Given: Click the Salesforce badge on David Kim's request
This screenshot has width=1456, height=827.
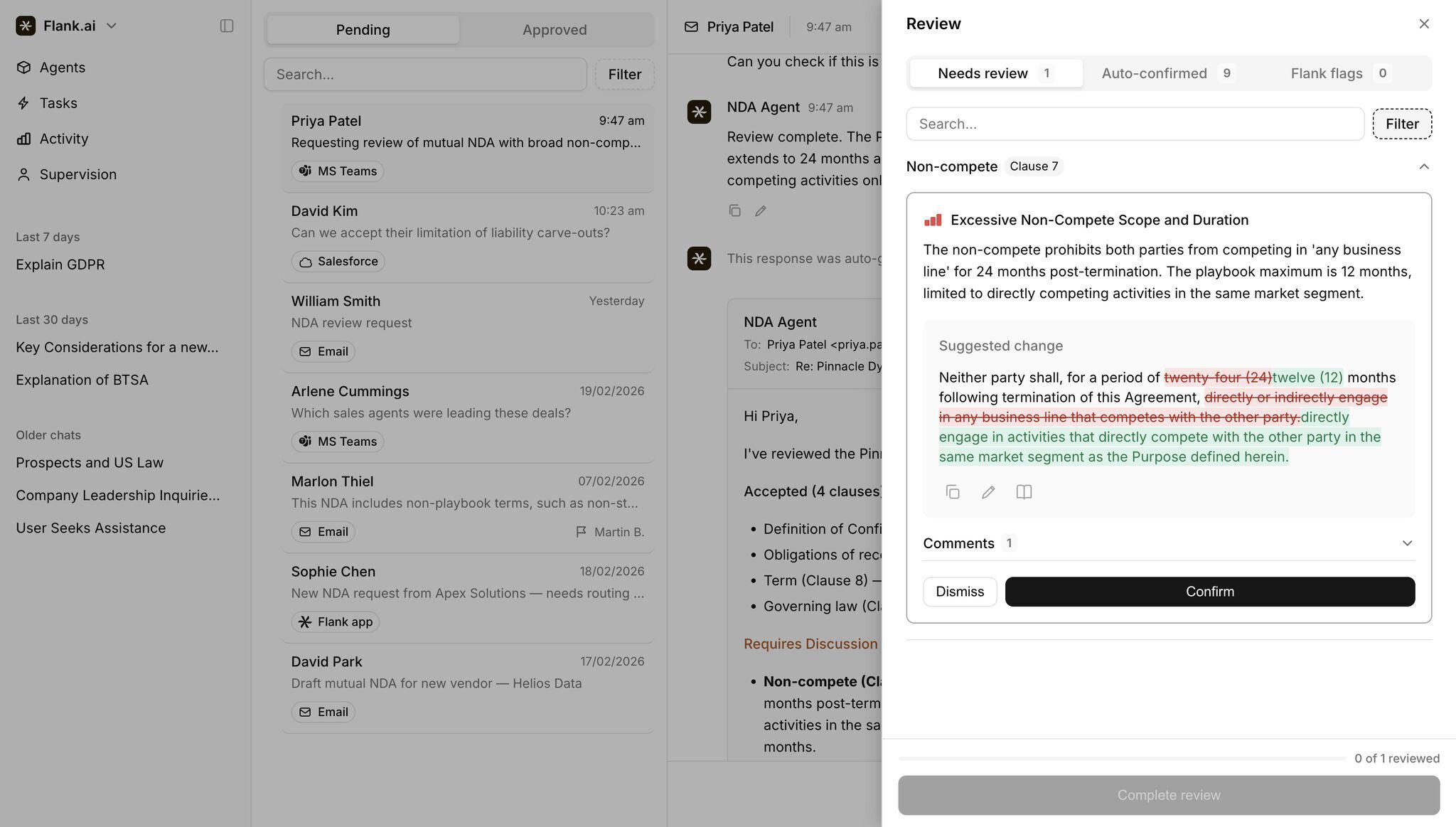Looking at the screenshot, I should coord(338,262).
